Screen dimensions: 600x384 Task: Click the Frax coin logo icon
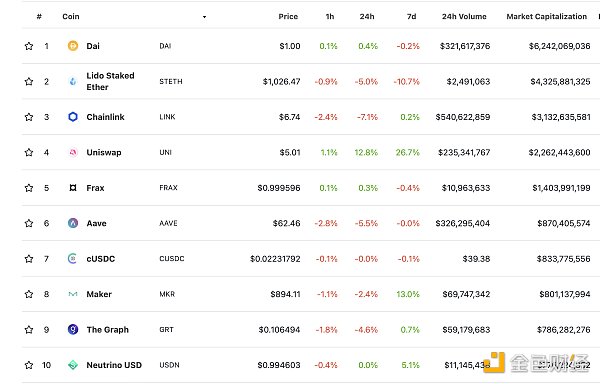(x=73, y=188)
